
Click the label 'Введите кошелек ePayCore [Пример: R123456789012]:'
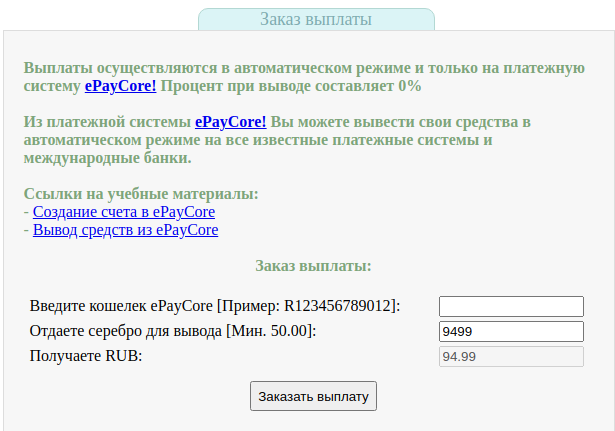(215, 306)
